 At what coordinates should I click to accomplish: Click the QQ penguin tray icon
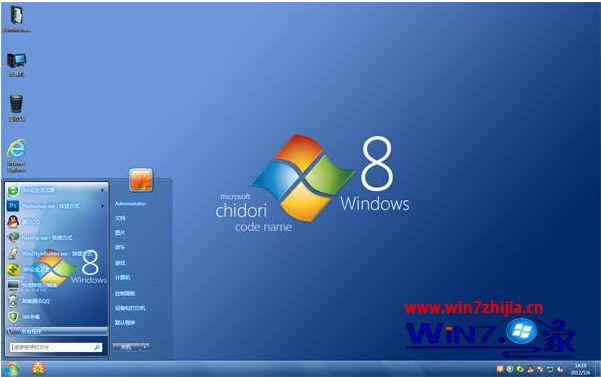click(x=530, y=369)
